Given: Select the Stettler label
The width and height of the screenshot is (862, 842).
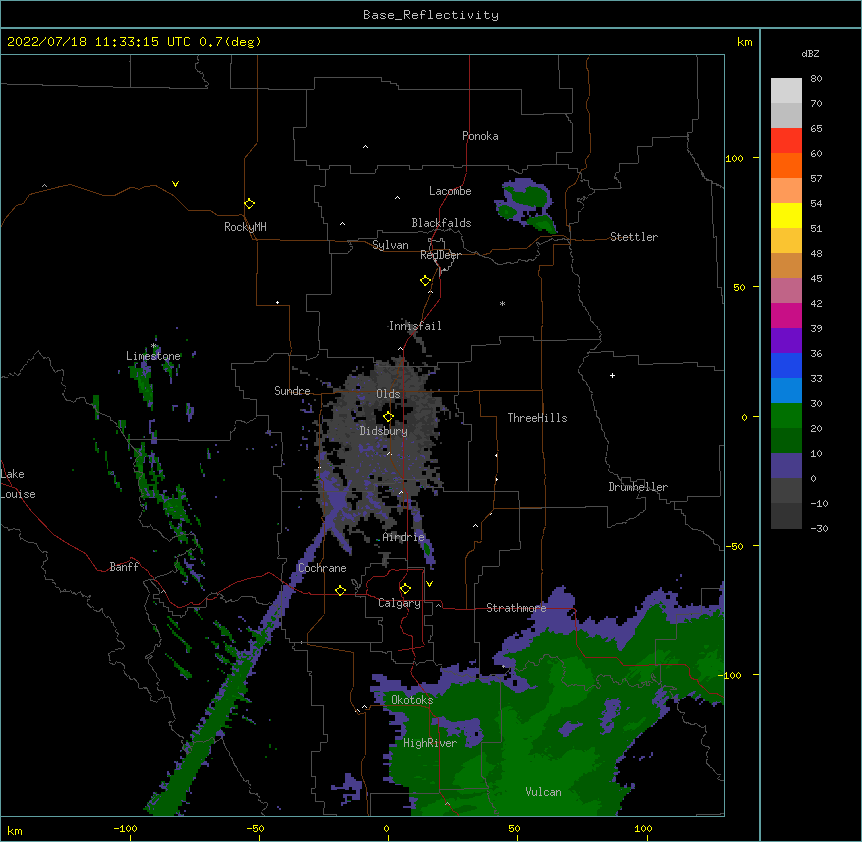Looking at the screenshot, I should (x=634, y=237).
